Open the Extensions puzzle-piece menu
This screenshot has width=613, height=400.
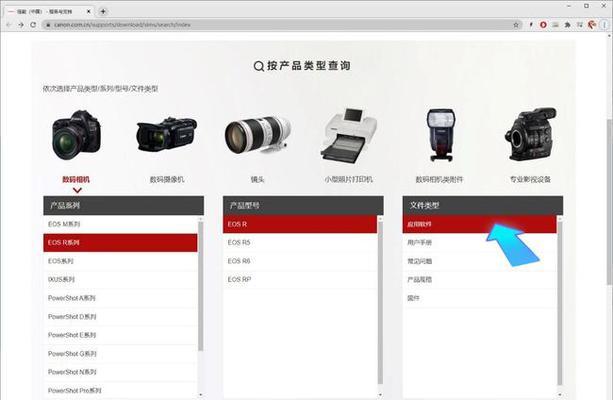(567, 25)
